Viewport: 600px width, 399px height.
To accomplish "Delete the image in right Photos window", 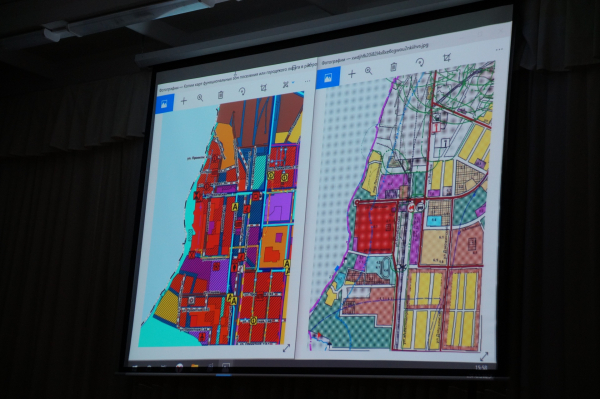I will click(x=393, y=67).
